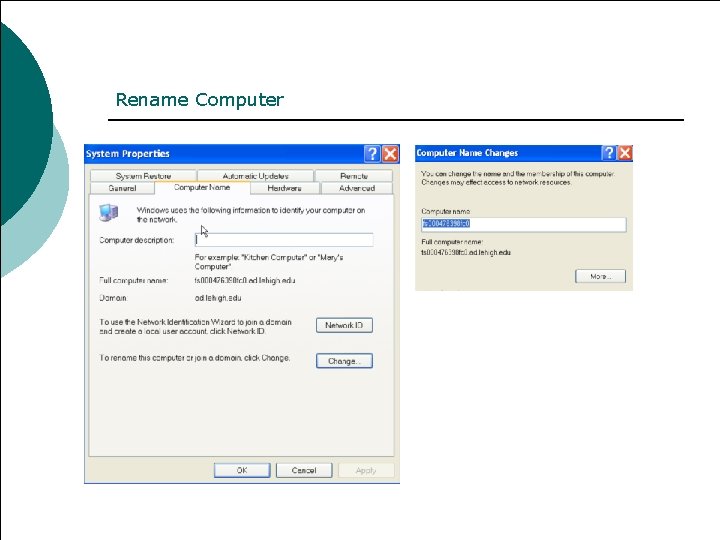Select the Computer Name tab

point(202,187)
